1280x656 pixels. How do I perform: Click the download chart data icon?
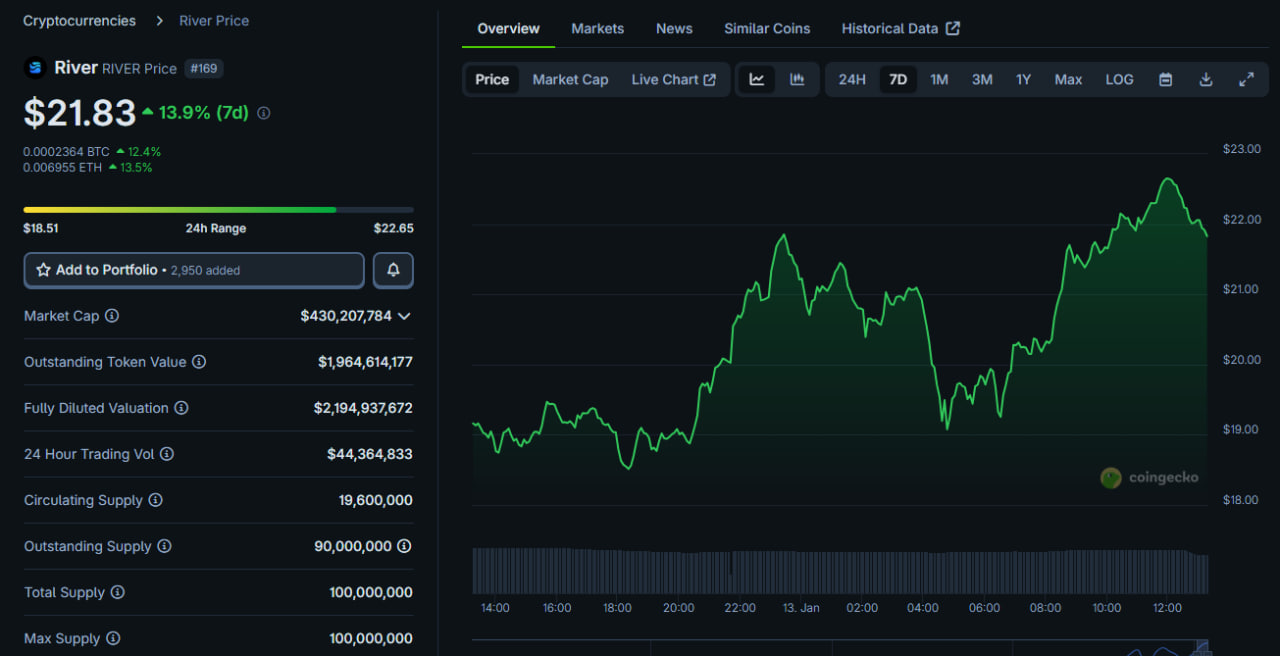point(1206,80)
